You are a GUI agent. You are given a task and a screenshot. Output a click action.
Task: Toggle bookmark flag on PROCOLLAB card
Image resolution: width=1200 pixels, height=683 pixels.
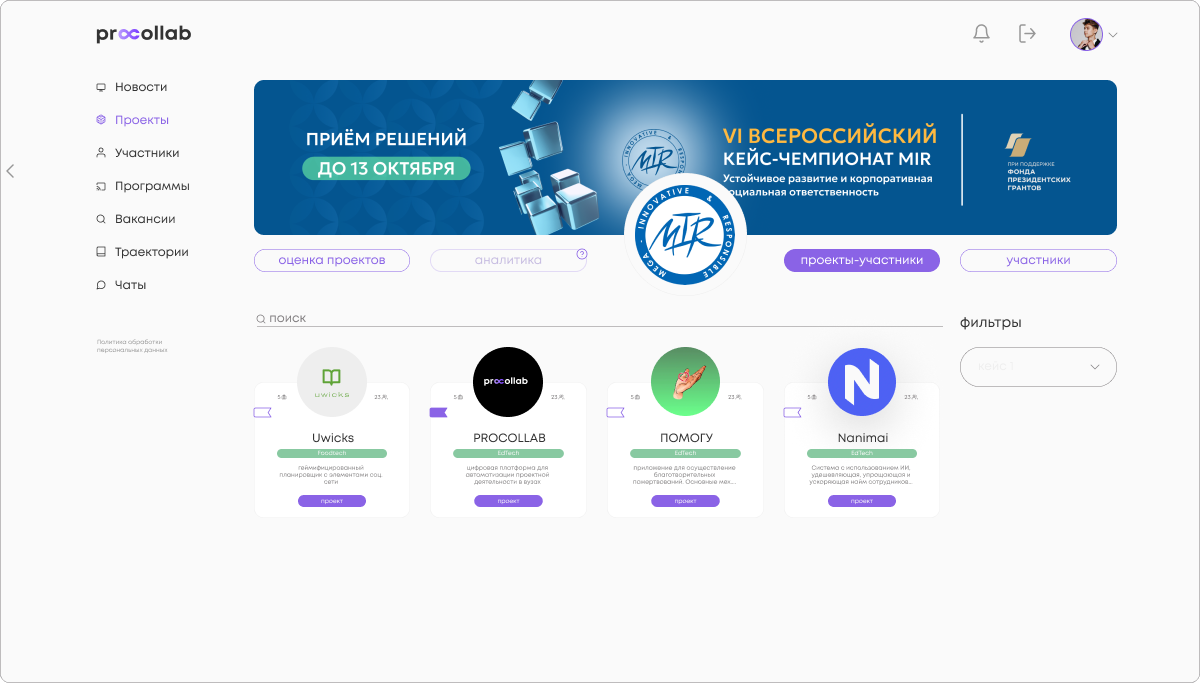[438, 412]
